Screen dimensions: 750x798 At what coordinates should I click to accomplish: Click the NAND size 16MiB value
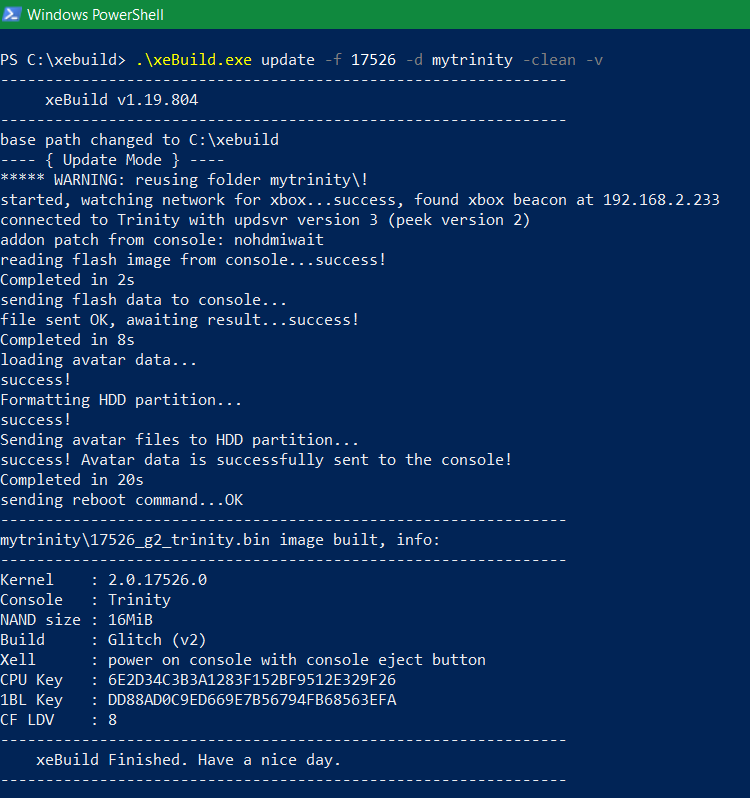click(130, 620)
